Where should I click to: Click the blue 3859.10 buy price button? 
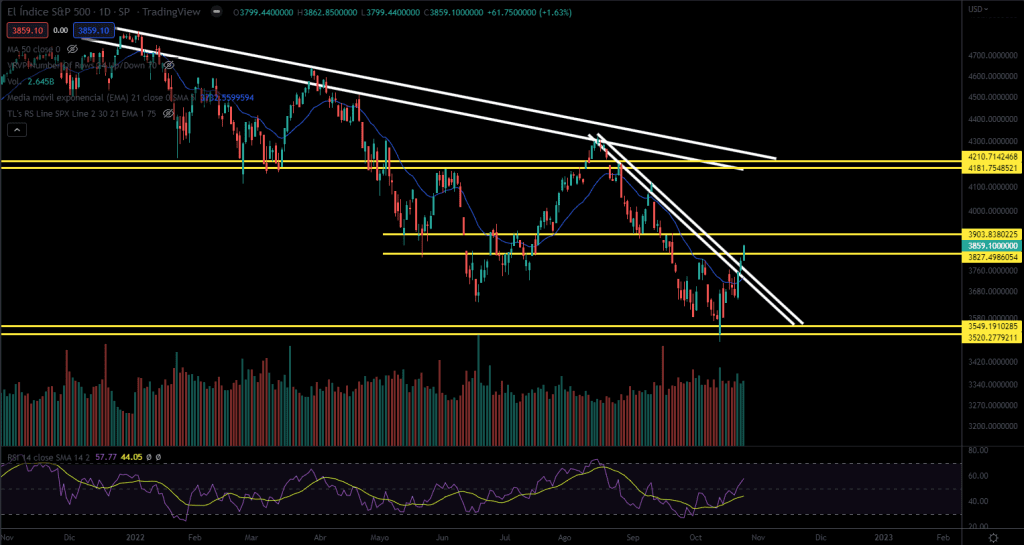coord(94,30)
